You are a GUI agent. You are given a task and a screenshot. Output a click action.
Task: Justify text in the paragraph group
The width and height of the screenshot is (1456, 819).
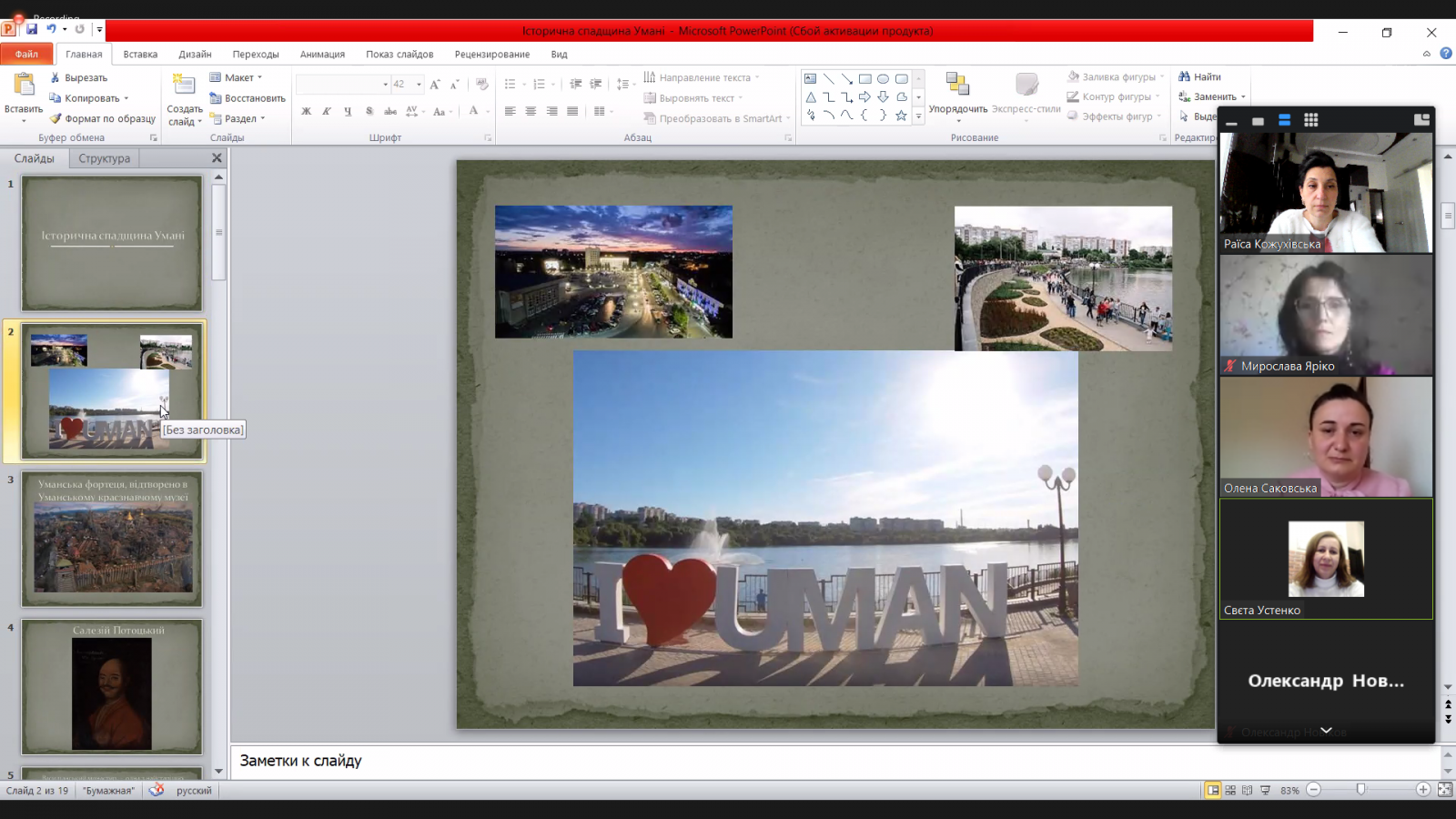pyautogui.click(x=572, y=111)
